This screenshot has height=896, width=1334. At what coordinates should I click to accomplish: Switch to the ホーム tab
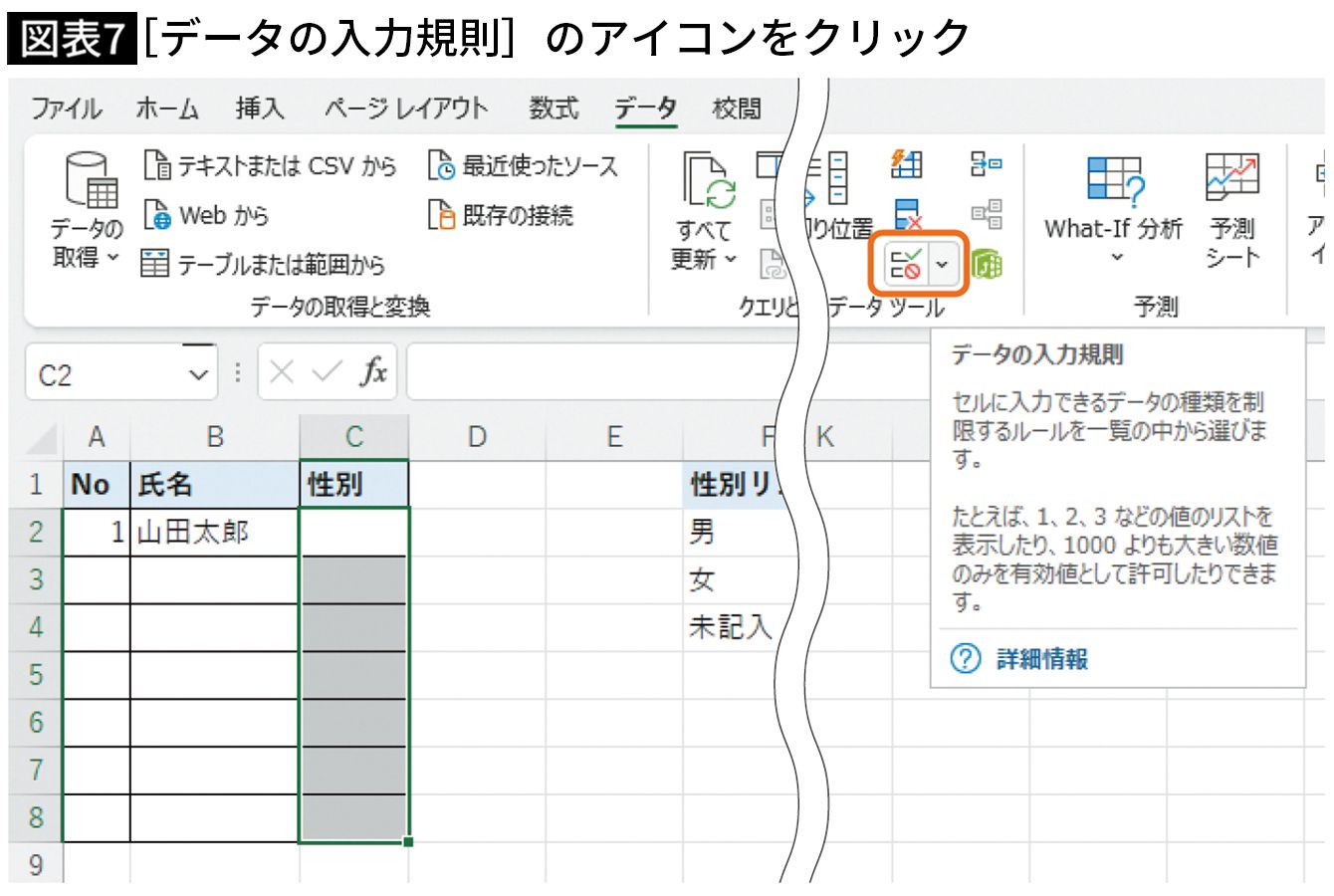167,109
